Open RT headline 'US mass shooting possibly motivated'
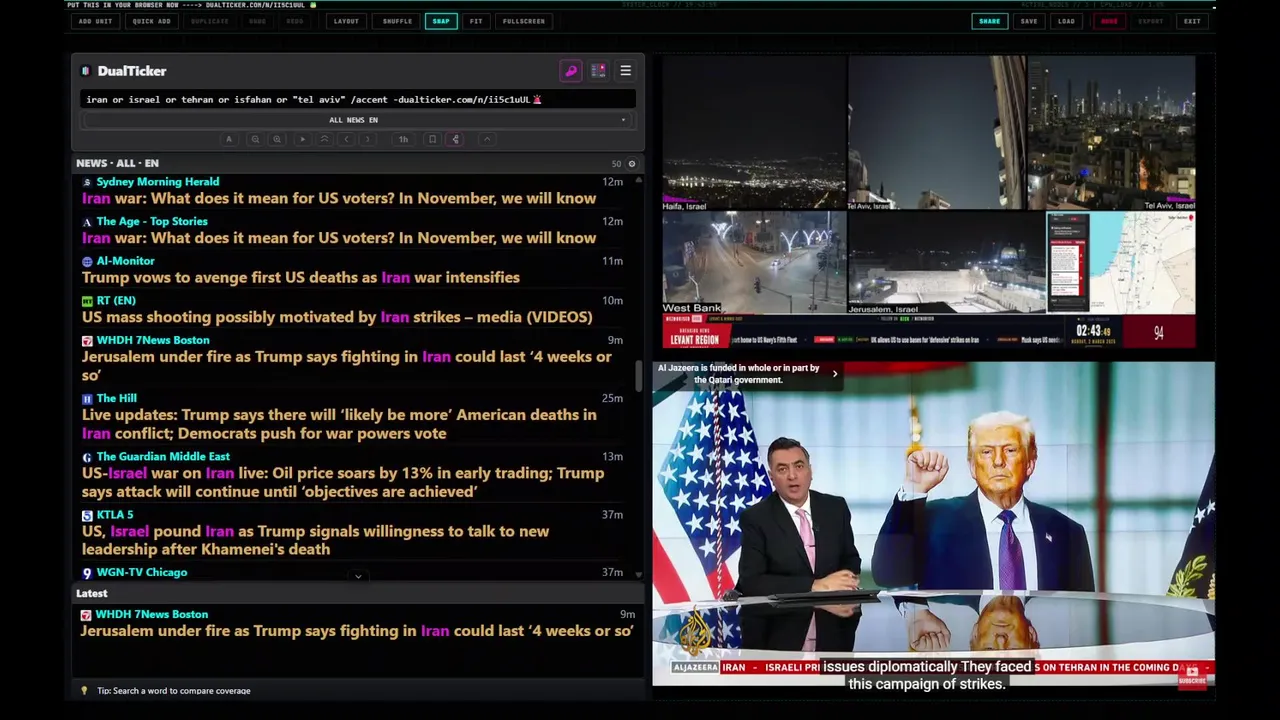 (337, 317)
